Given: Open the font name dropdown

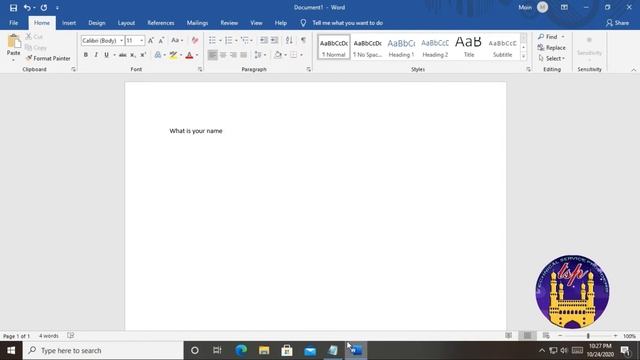Looking at the screenshot, I should click(x=121, y=40).
